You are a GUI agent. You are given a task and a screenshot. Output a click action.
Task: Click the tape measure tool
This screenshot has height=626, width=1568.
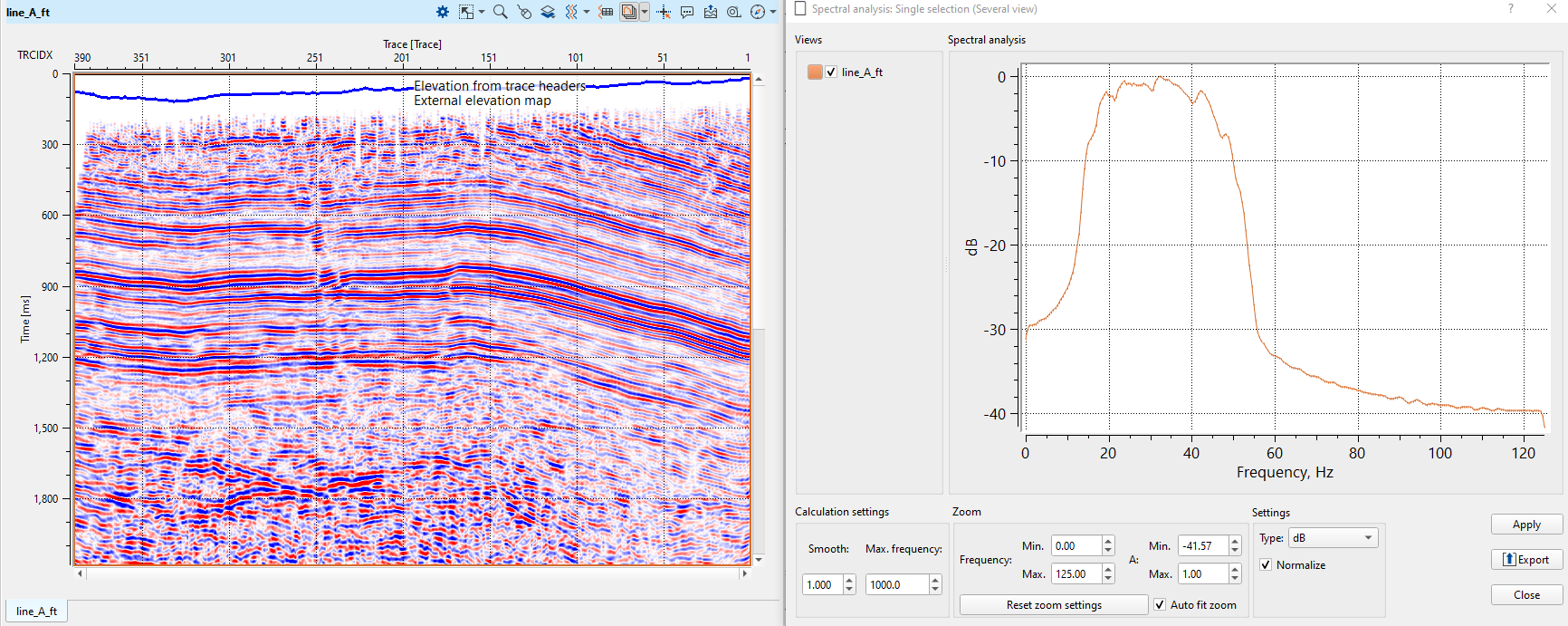734,12
